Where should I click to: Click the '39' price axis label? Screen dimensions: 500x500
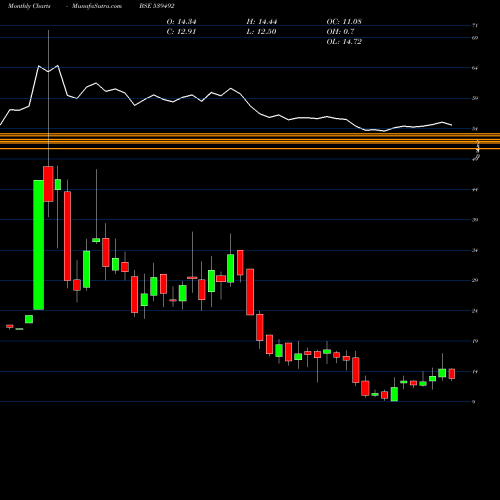(x=475, y=220)
